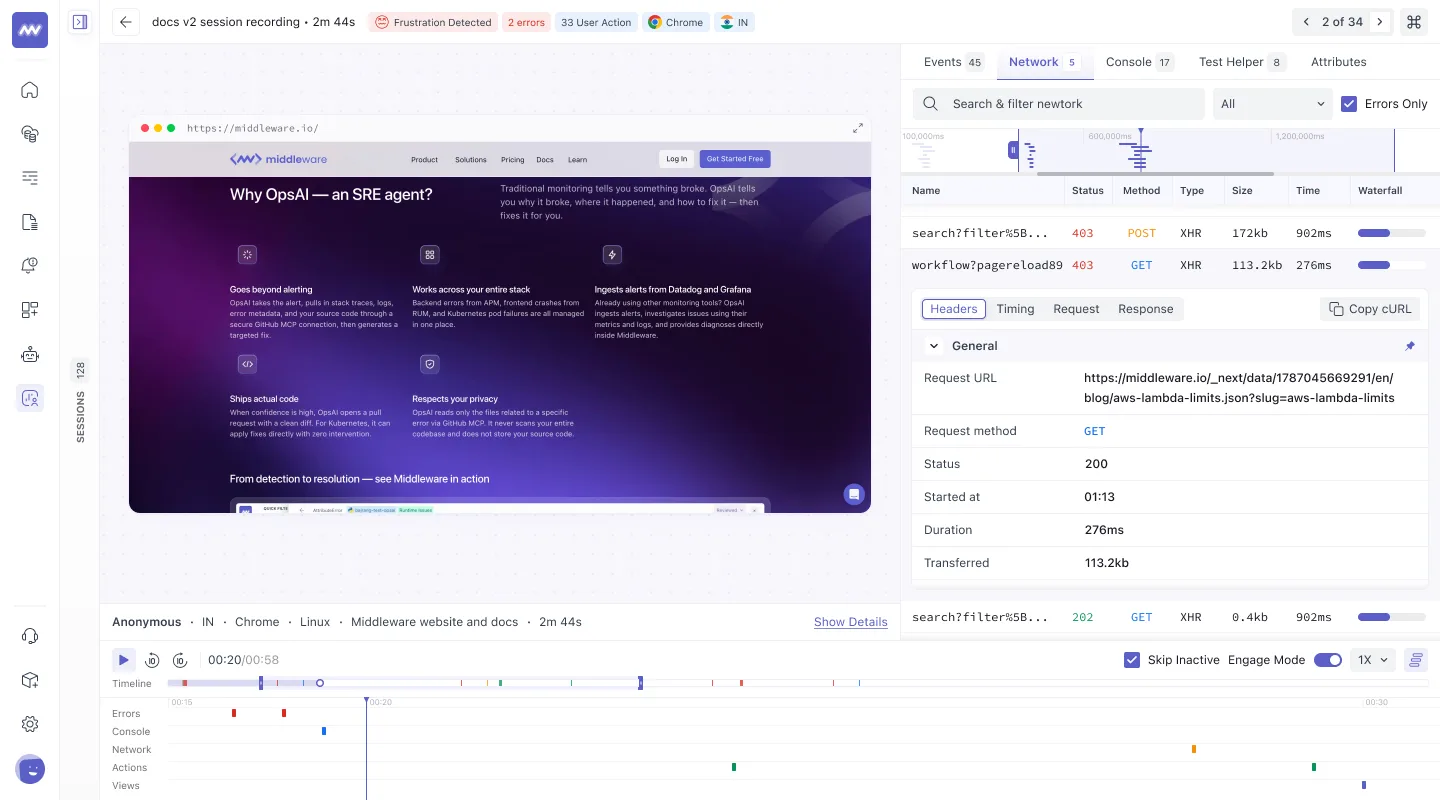Go back with the left arrow button
Viewport: 1440px width, 800px height.
click(x=125, y=22)
